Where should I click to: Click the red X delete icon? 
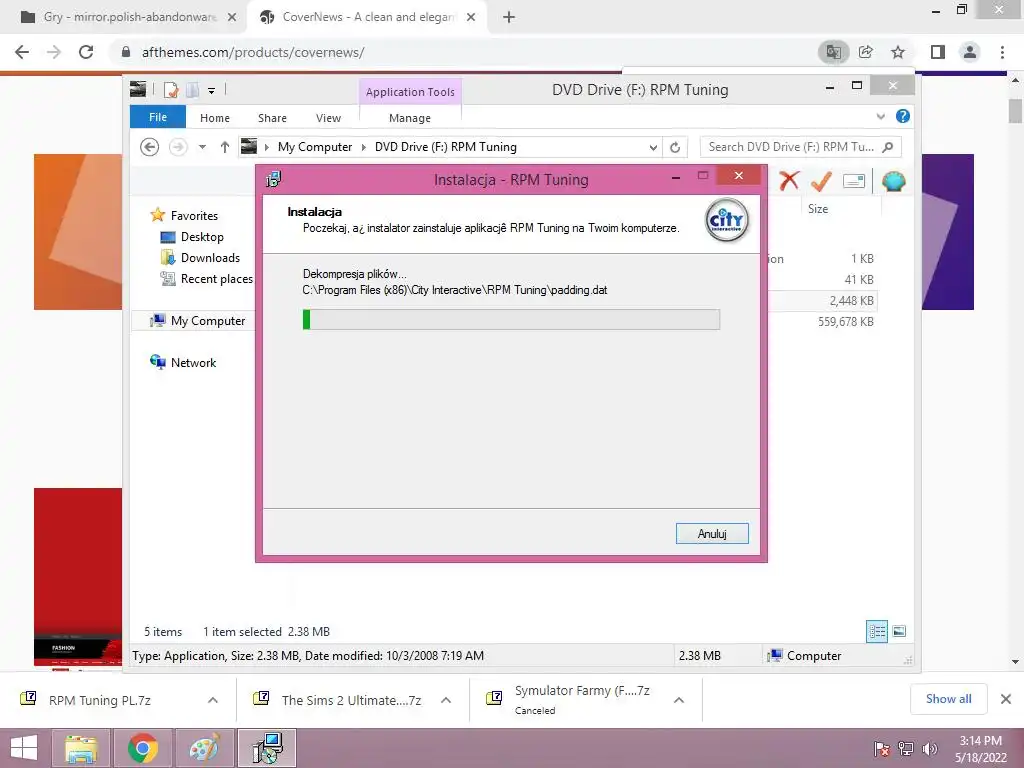click(x=789, y=181)
